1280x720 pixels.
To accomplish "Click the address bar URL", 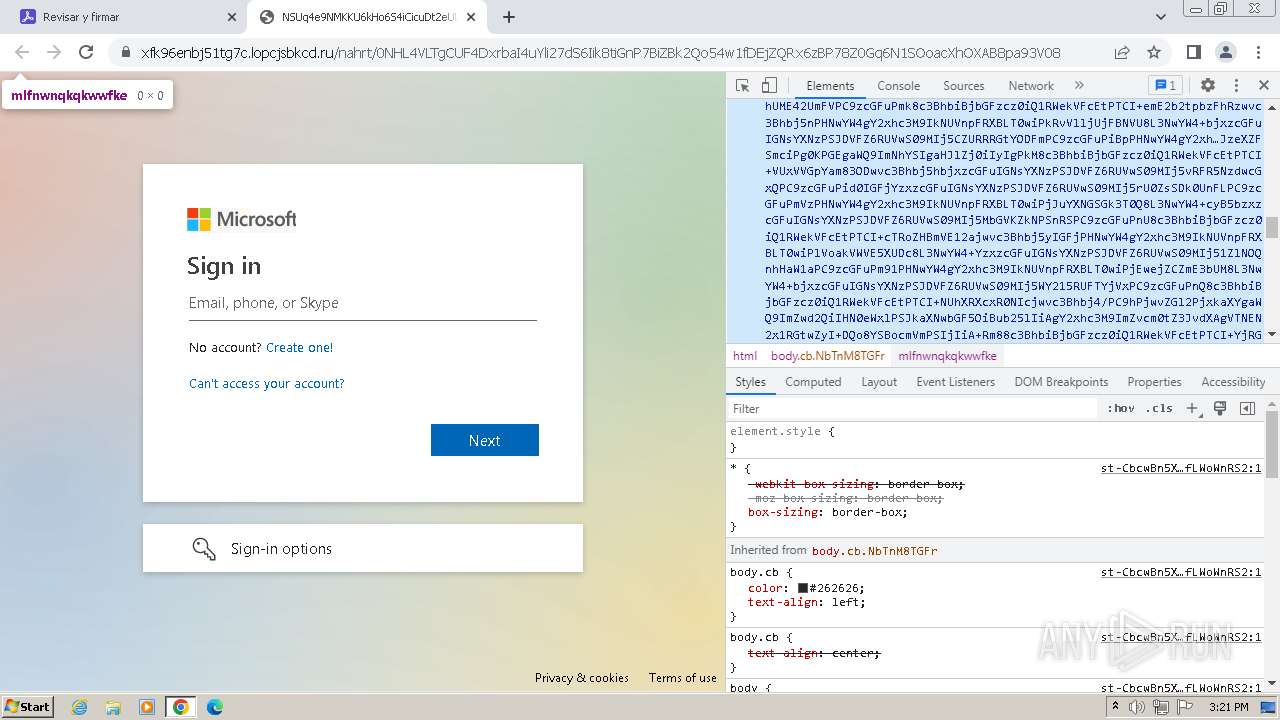I will [x=601, y=53].
